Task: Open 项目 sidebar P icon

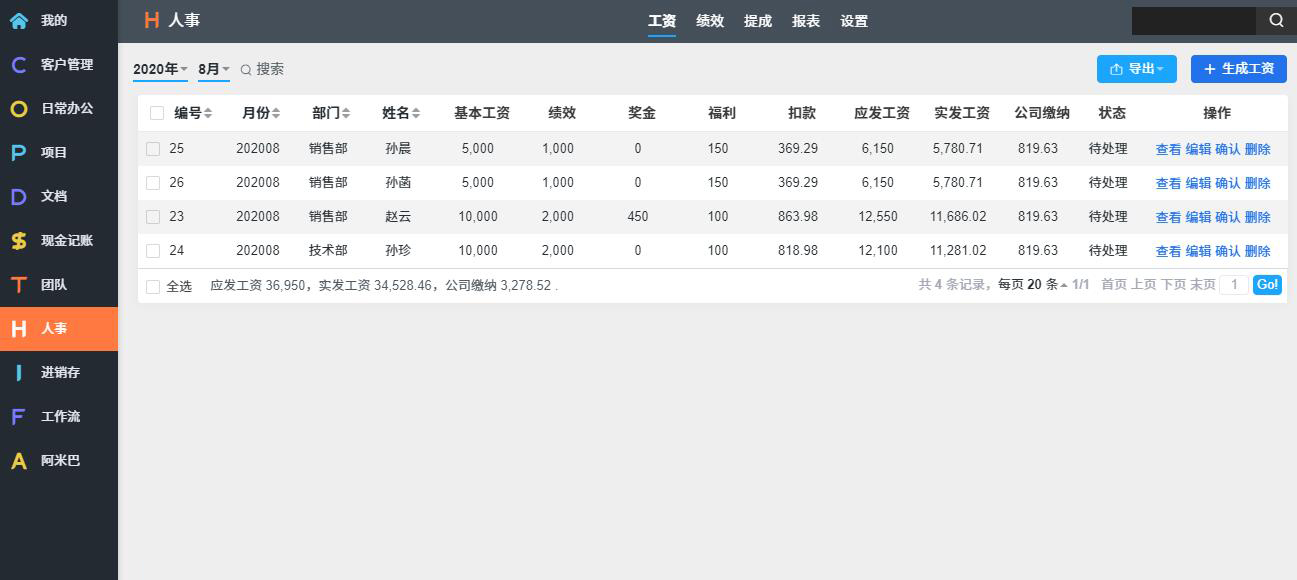Action: 19,152
